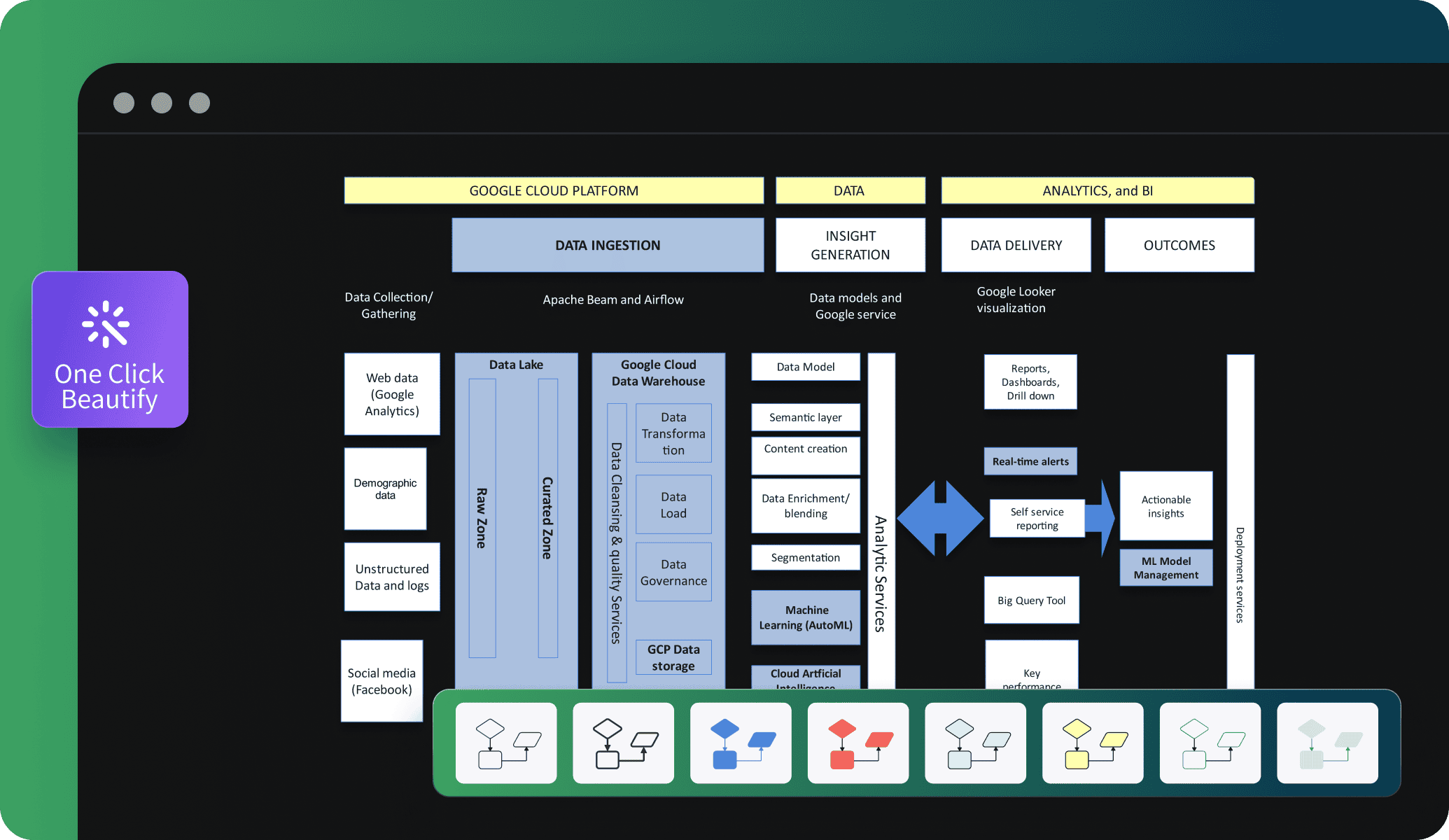Choose the green outline theme thumbnail

pyautogui.click(x=1210, y=743)
